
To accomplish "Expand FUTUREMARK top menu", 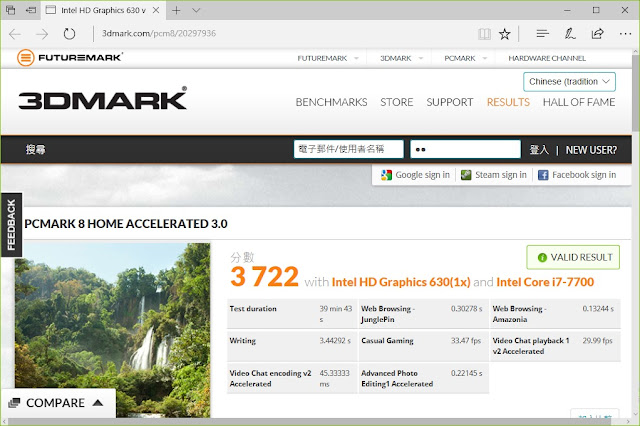I will [x=328, y=58].
